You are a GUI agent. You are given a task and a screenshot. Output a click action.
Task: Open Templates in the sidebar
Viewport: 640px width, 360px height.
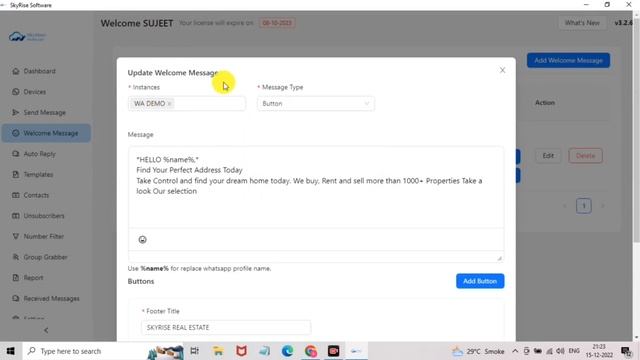point(38,174)
